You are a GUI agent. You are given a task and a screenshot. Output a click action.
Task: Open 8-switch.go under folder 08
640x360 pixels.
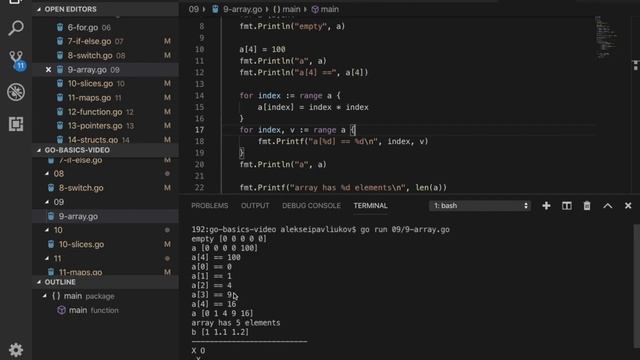pyautogui.click(x=105, y=188)
